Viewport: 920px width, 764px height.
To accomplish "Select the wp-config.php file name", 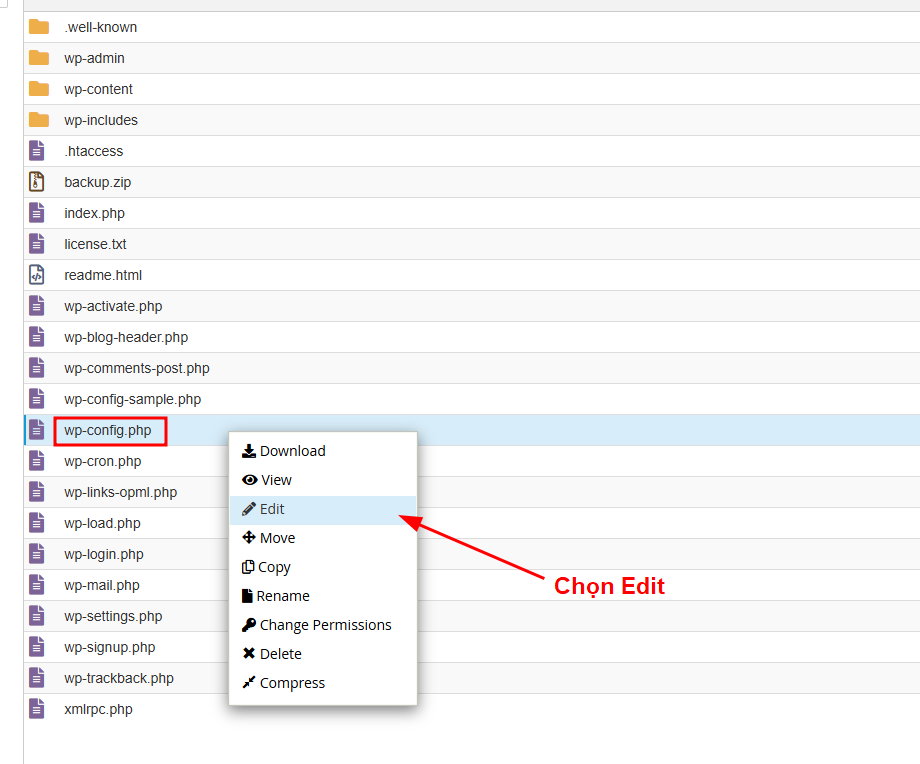I will [x=108, y=431].
